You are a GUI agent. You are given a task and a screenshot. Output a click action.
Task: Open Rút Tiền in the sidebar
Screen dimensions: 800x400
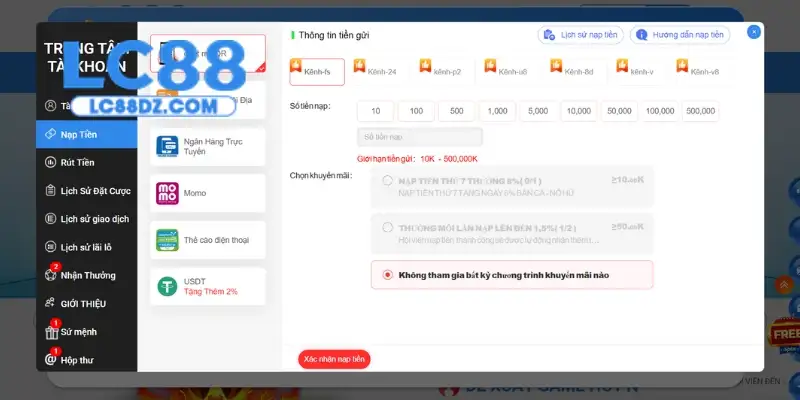(x=86, y=162)
